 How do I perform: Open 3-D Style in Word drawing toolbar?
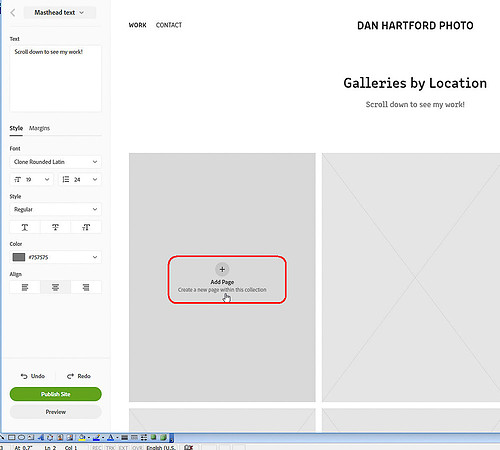tap(163, 437)
